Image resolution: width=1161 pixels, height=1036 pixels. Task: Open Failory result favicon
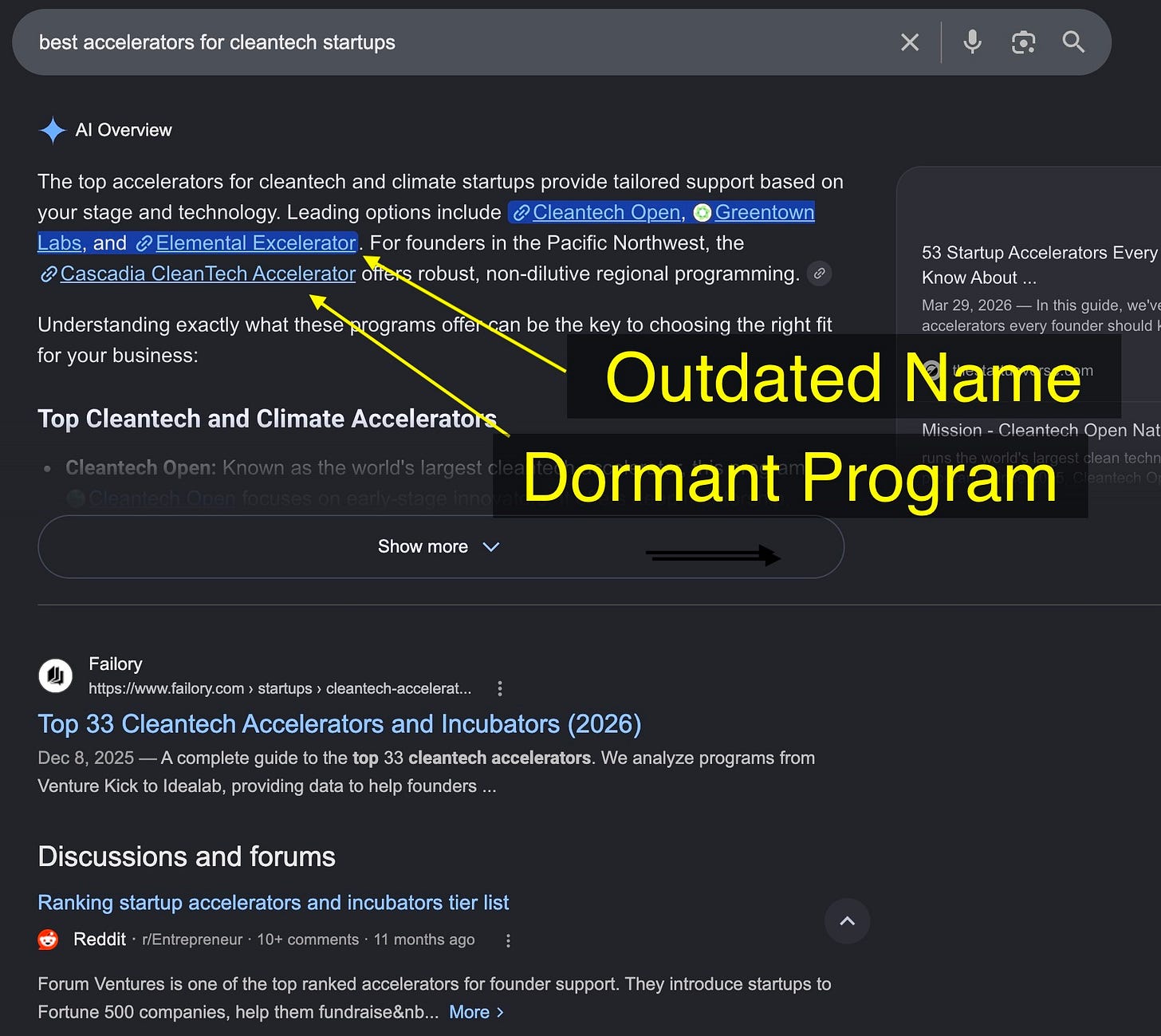pos(56,676)
